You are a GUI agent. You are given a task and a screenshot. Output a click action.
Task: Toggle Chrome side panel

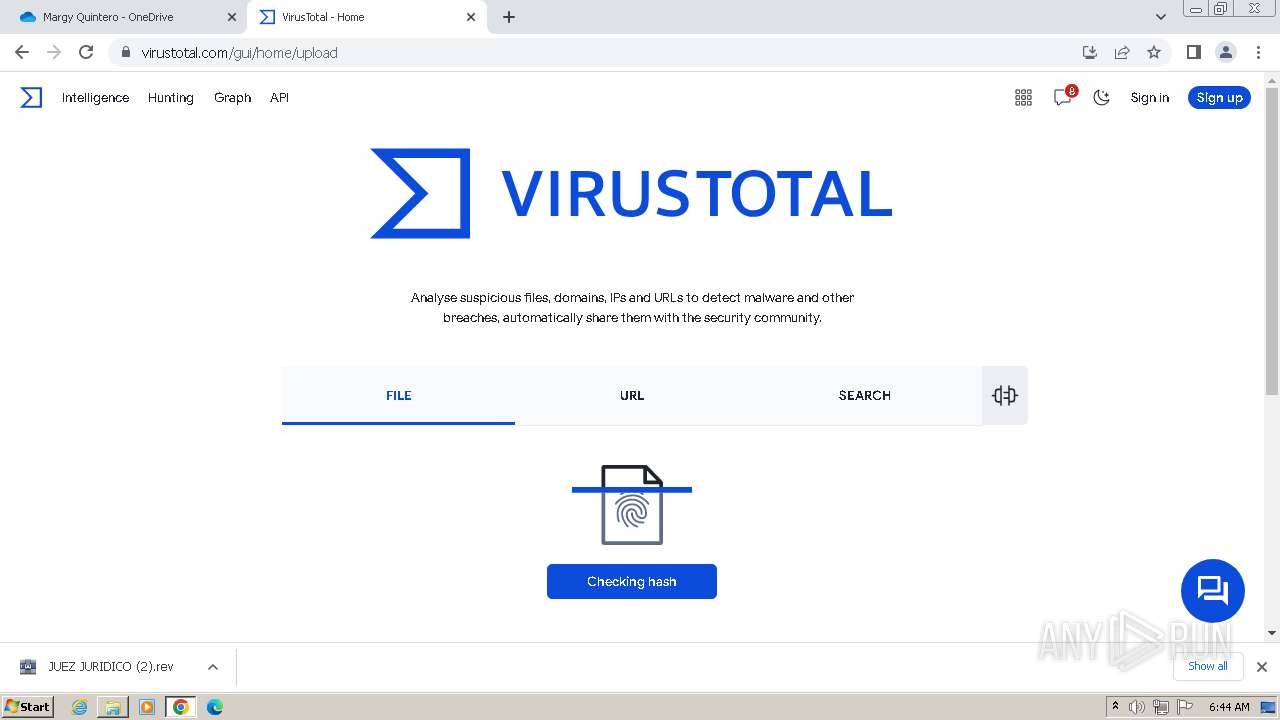[x=1193, y=52]
